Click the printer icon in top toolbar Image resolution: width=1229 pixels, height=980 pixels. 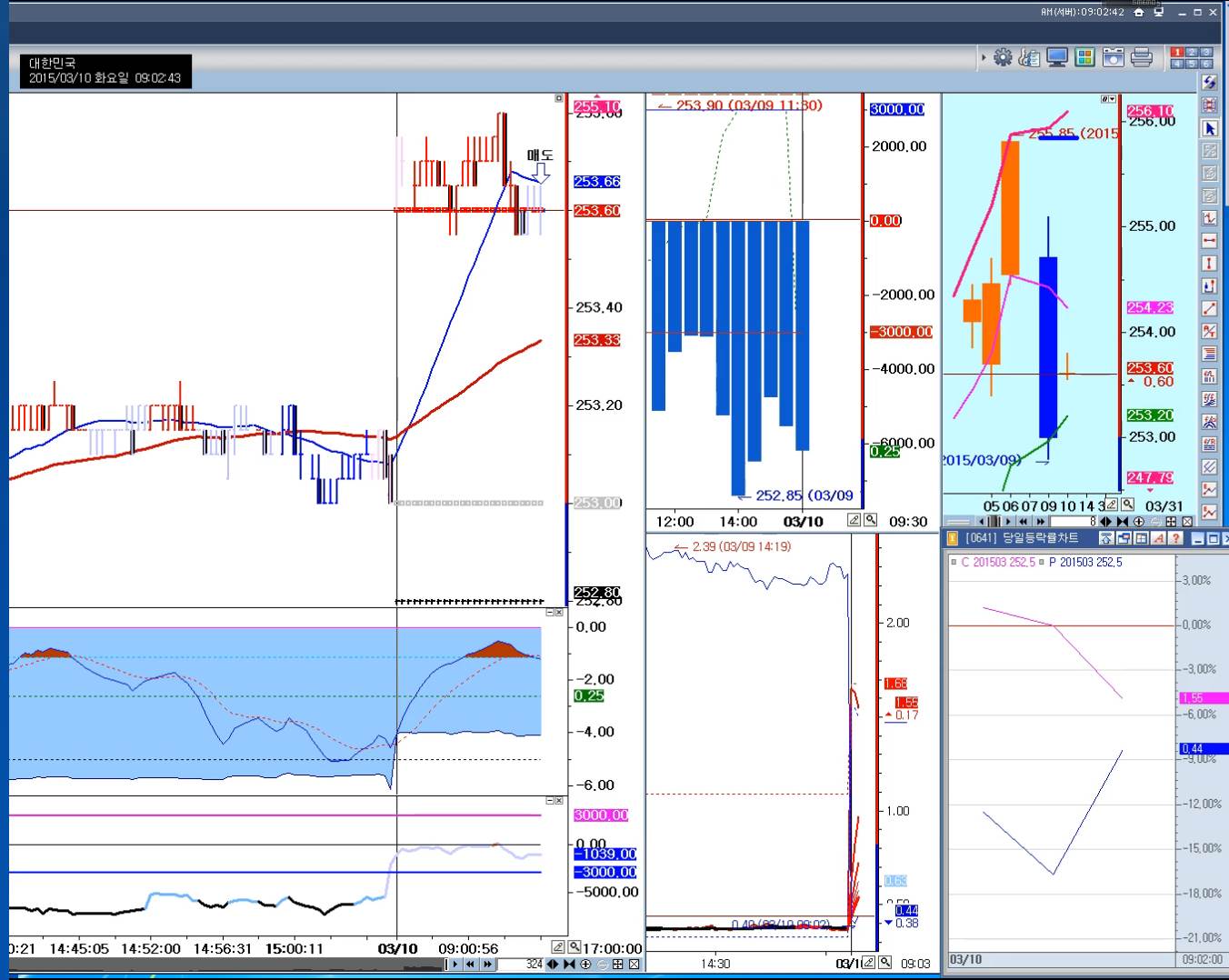[x=1142, y=57]
